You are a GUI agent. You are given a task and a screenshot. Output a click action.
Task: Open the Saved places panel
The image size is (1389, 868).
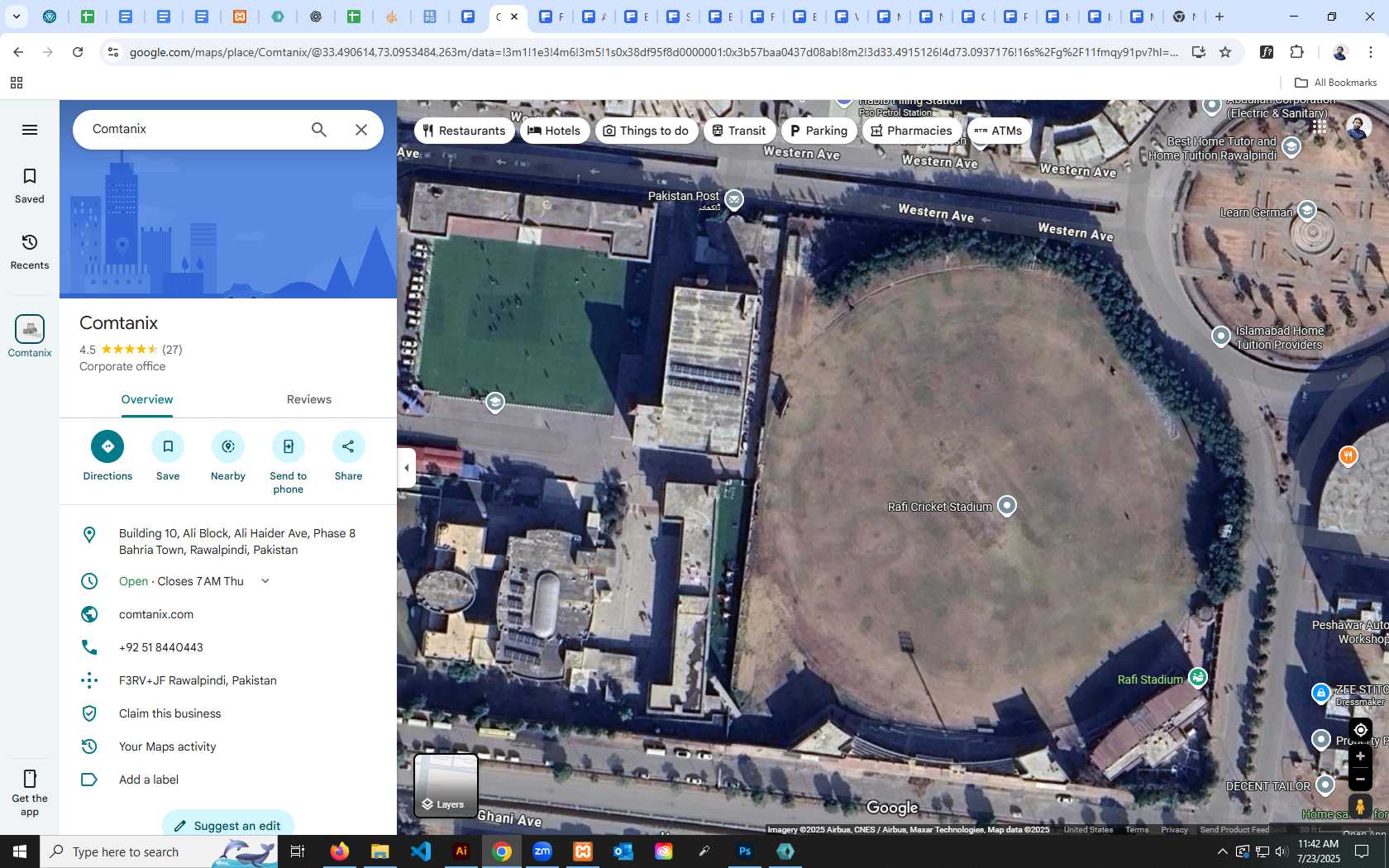[30, 185]
